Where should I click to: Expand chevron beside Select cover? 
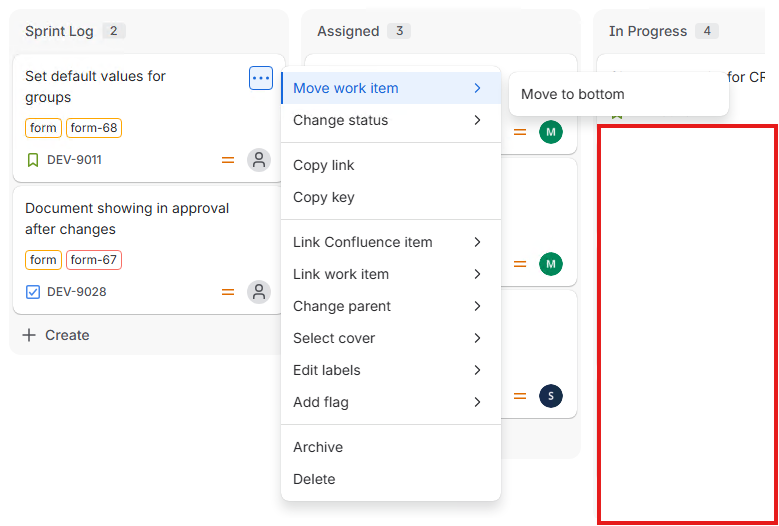477,338
